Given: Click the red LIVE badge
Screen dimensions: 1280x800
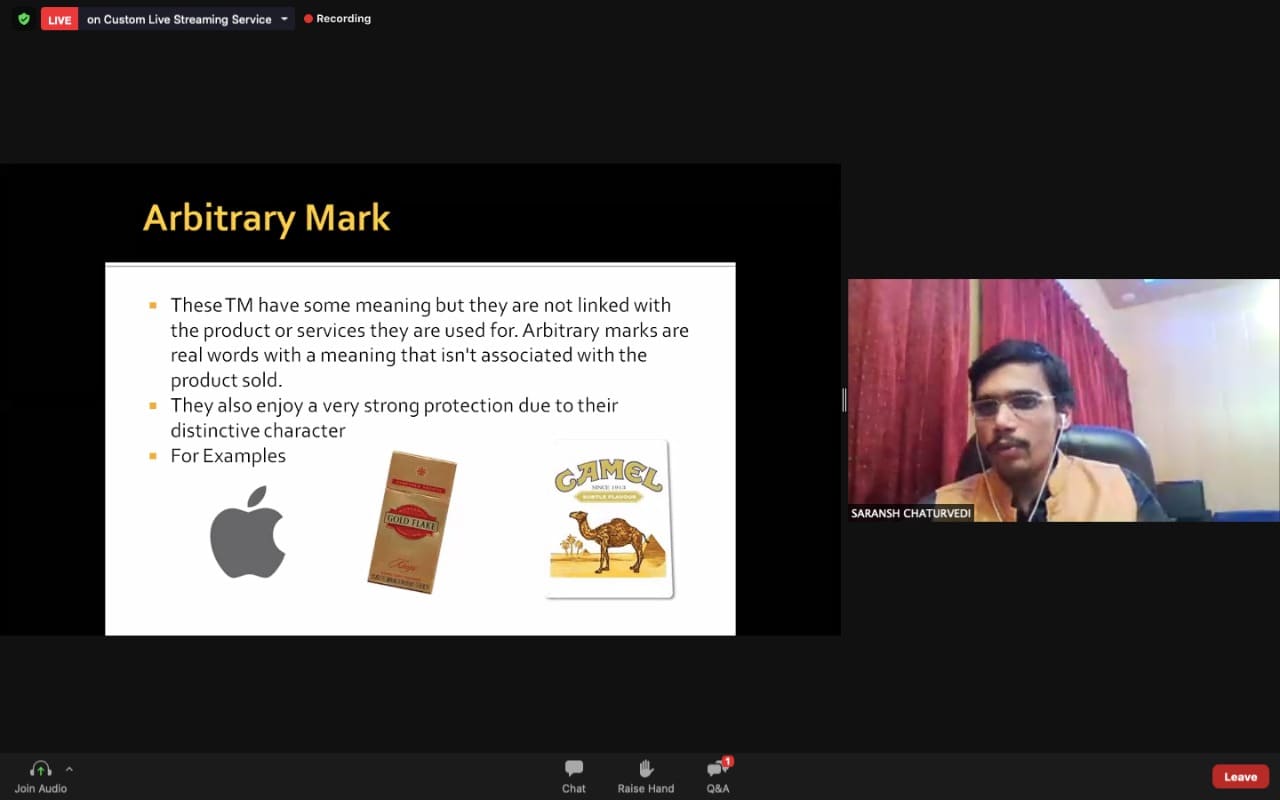Looking at the screenshot, I should pyautogui.click(x=59, y=19).
